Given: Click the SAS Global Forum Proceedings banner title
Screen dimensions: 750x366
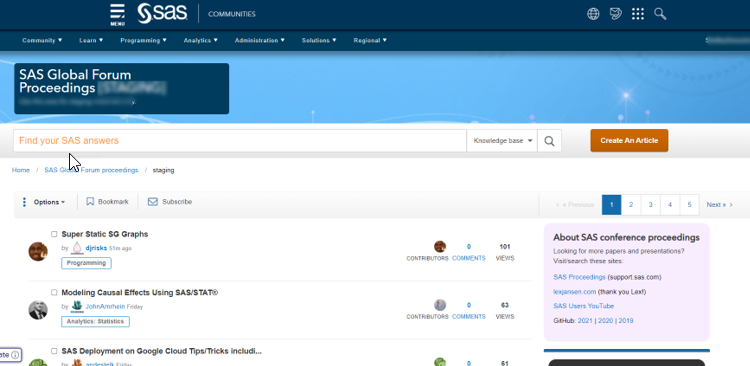Looking at the screenshot, I should [75, 81].
